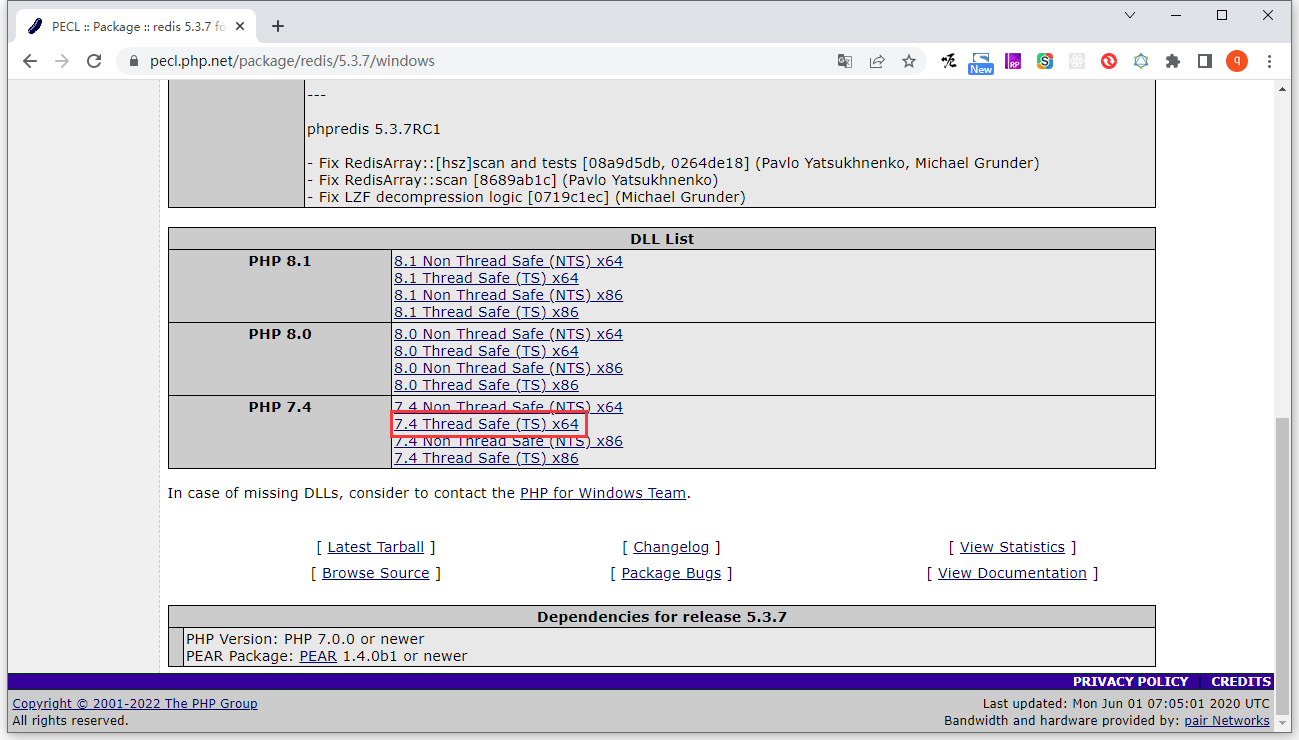Open the Chrome three-dot menu
Image resolution: width=1299 pixels, height=740 pixels.
1270,61
